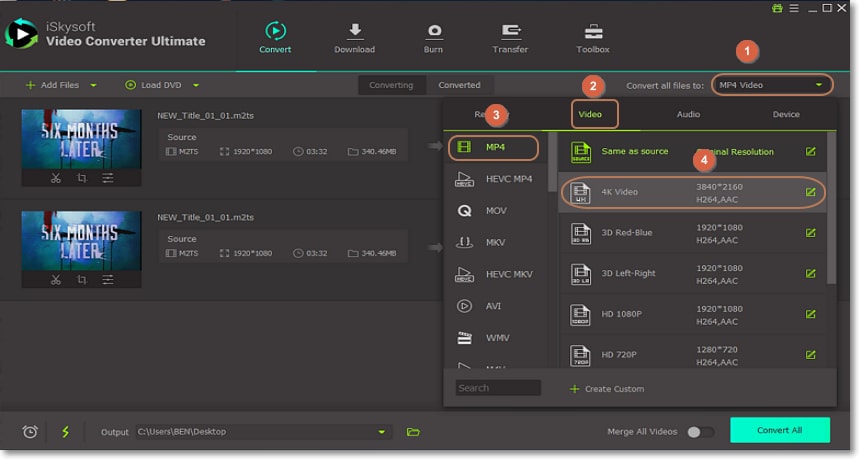
Task: Trim the first video with scissors icon
Action: [55, 178]
